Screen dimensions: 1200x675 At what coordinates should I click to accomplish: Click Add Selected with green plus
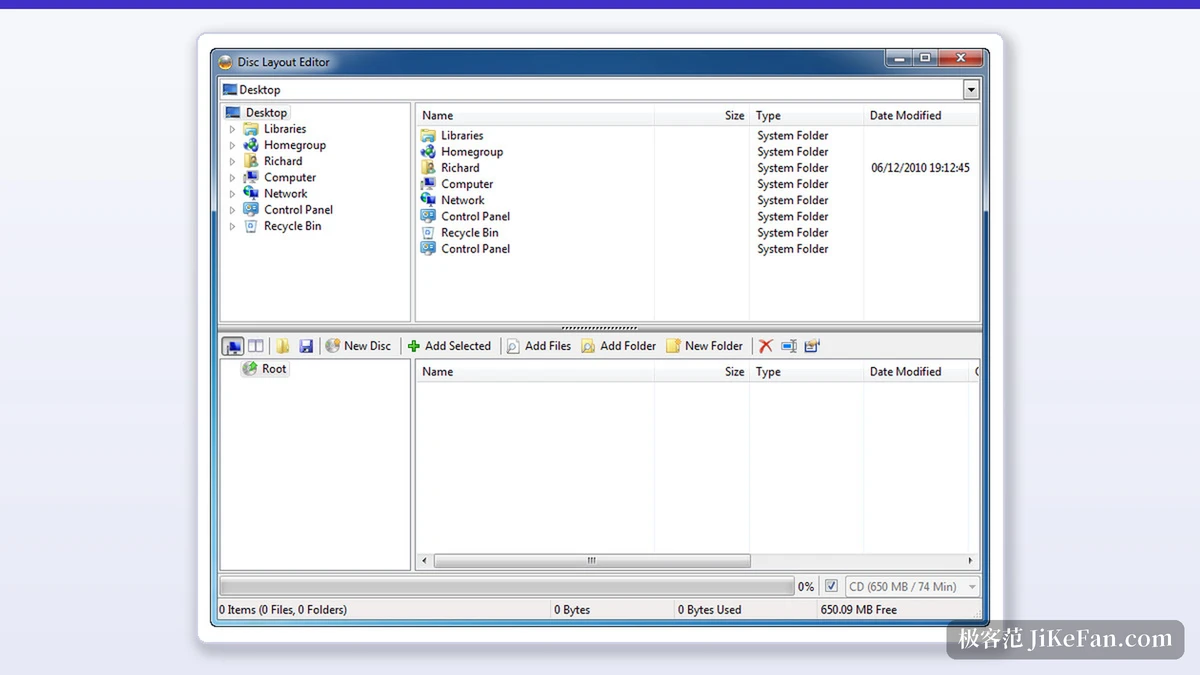(449, 346)
